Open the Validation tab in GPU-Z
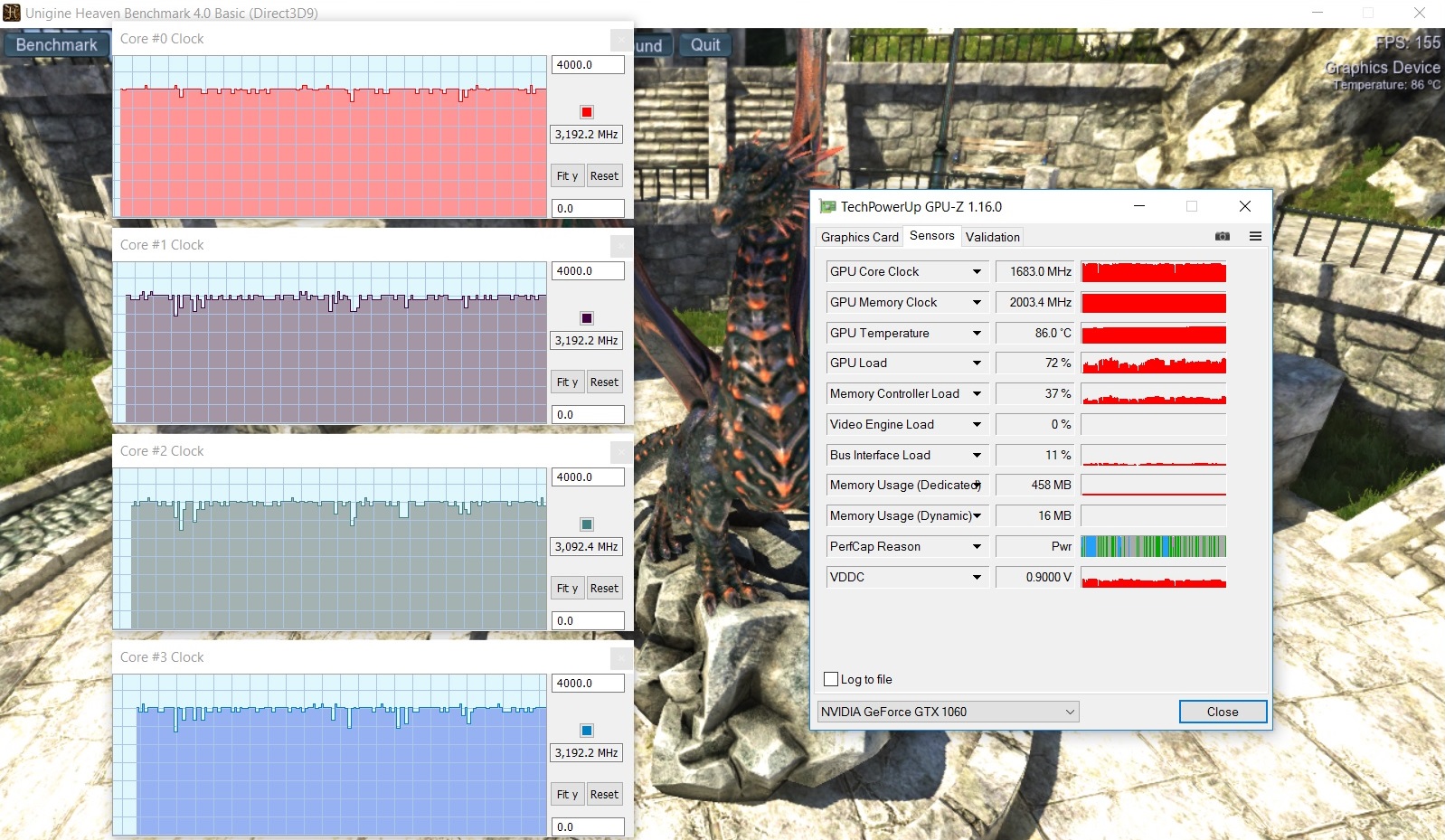The height and width of the screenshot is (840, 1445). [x=992, y=237]
